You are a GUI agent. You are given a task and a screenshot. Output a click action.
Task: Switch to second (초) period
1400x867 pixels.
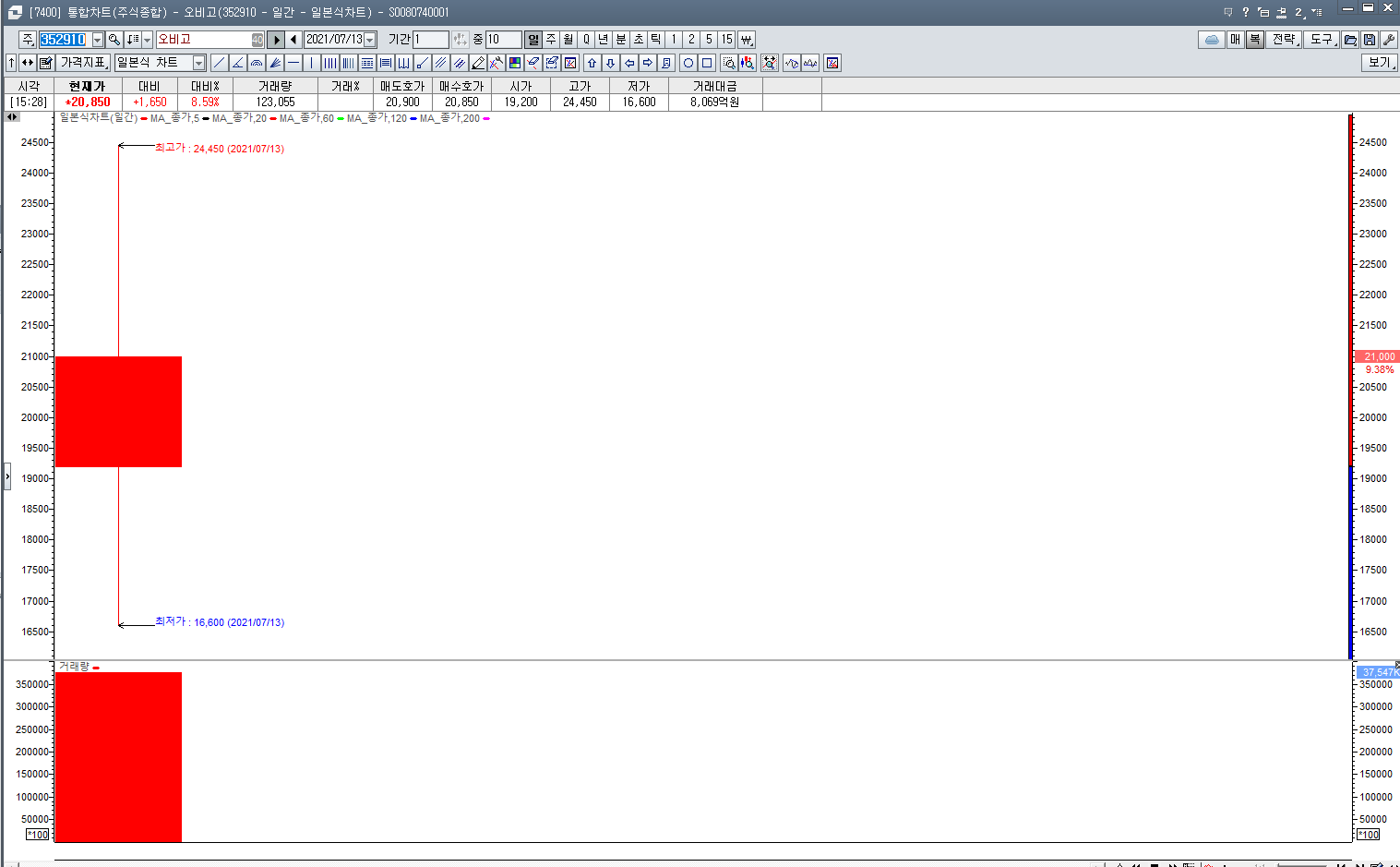pos(639,40)
